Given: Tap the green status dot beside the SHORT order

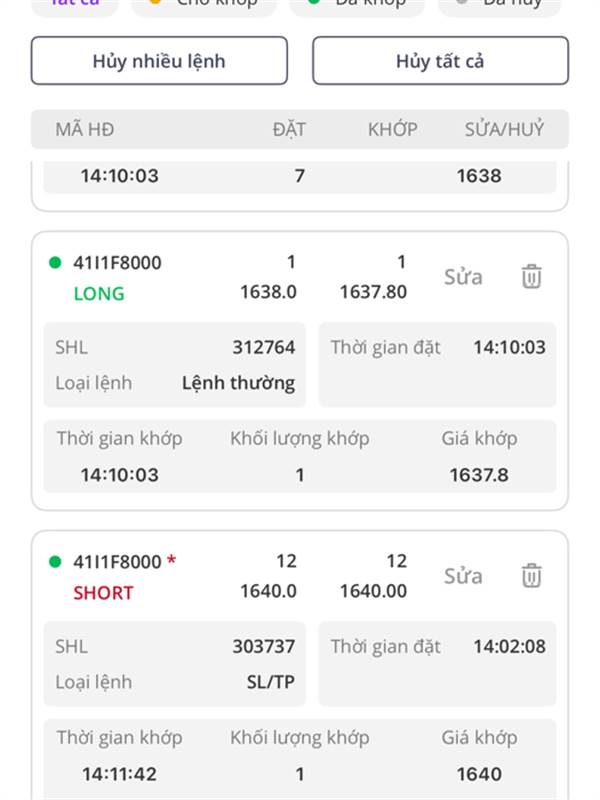Looking at the screenshot, I should (x=55, y=562).
